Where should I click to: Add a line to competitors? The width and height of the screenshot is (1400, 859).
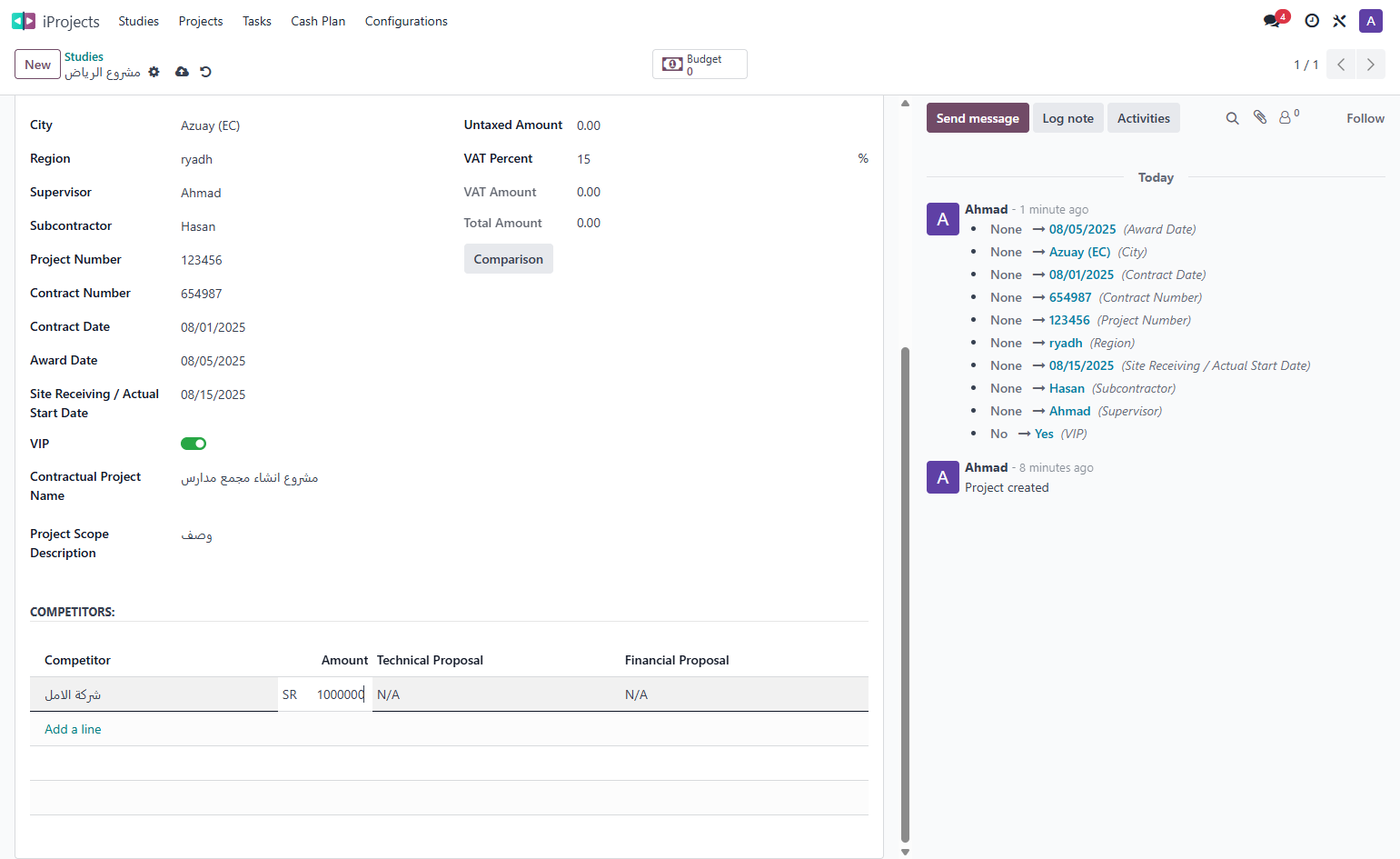[73, 729]
